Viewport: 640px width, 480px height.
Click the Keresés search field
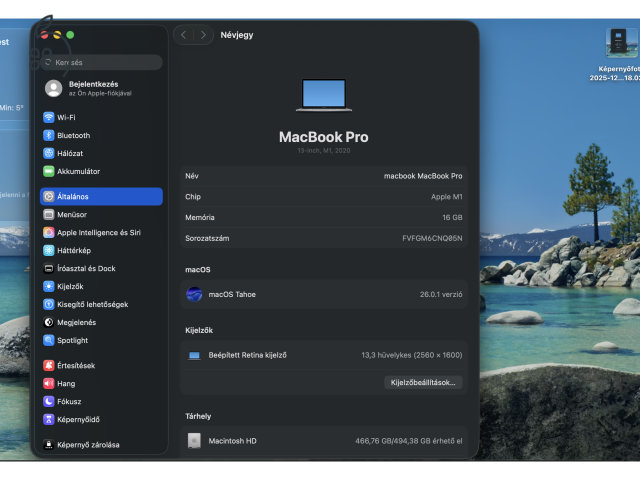(x=102, y=62)
